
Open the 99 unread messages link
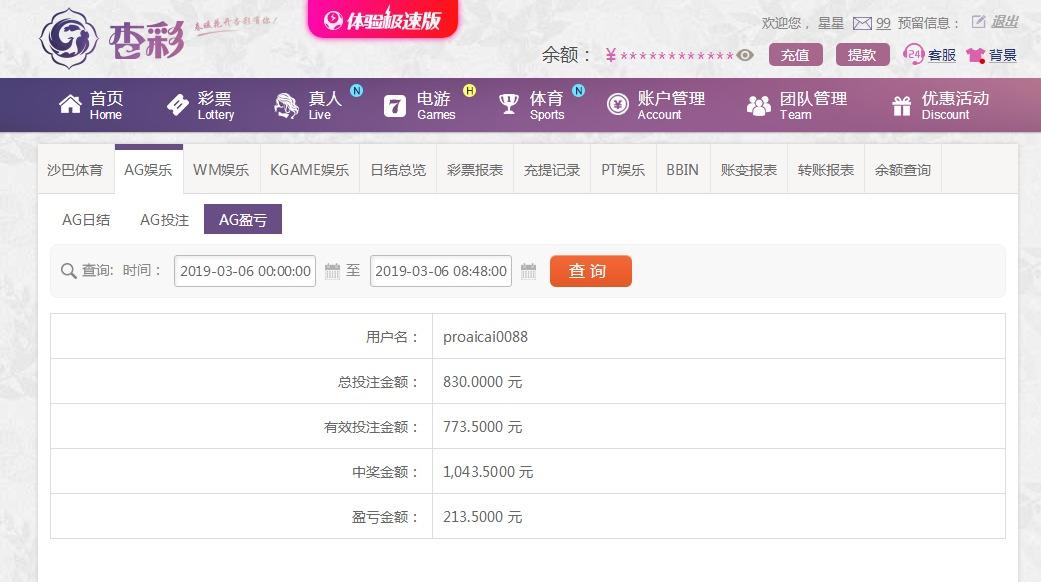point(883,23)
